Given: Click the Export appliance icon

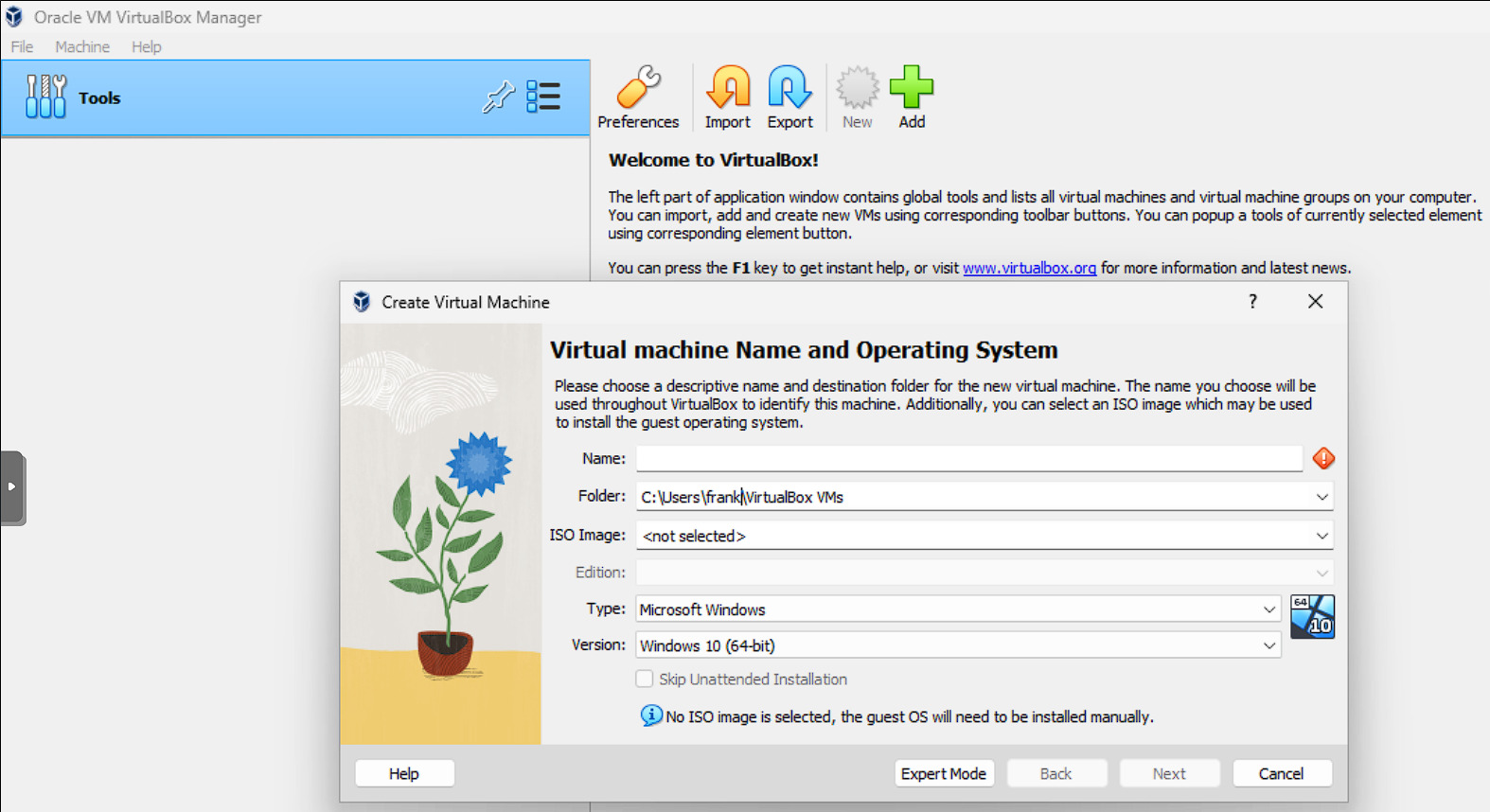Looking at the screenshot, I should tap(789, 97).
